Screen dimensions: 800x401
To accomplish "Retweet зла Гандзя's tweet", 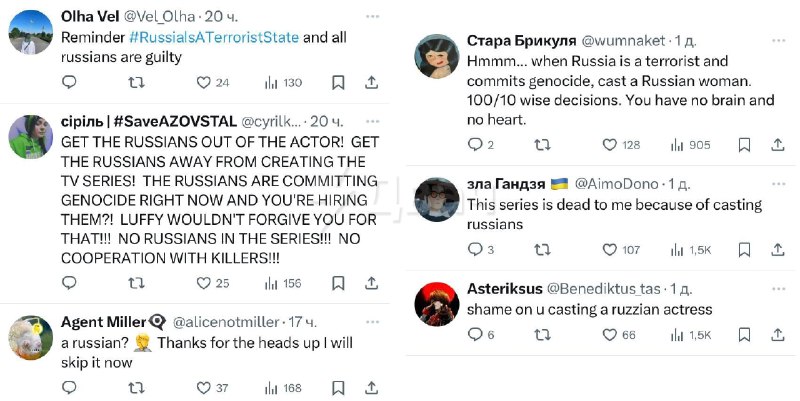I will pos(542,249).
